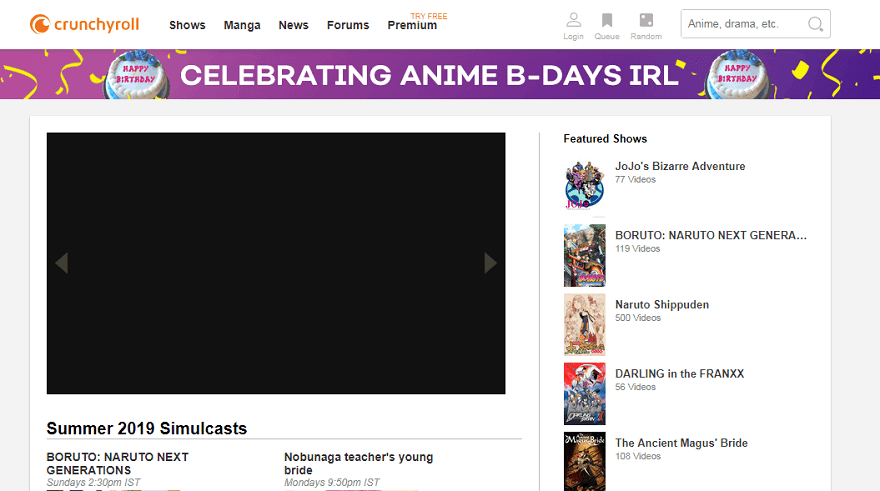Focus the anime search field

743,24
